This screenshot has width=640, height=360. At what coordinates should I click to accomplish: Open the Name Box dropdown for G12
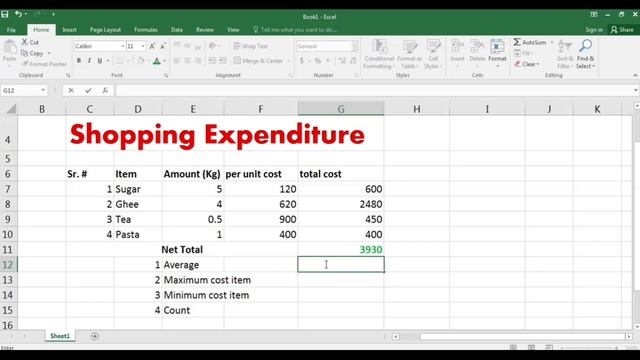point(43,90)
